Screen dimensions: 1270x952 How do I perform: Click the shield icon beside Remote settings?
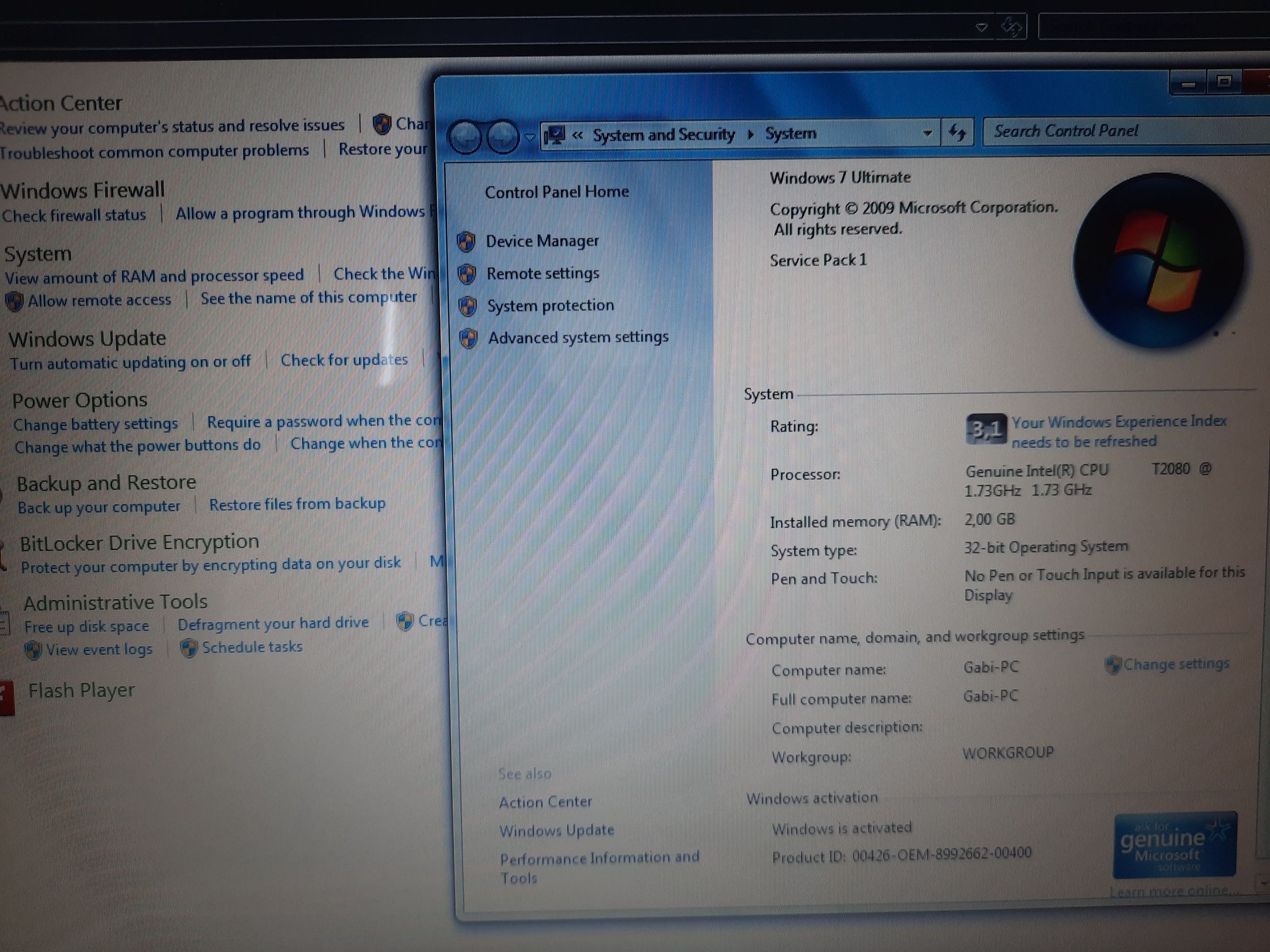(x=467, y=274)
